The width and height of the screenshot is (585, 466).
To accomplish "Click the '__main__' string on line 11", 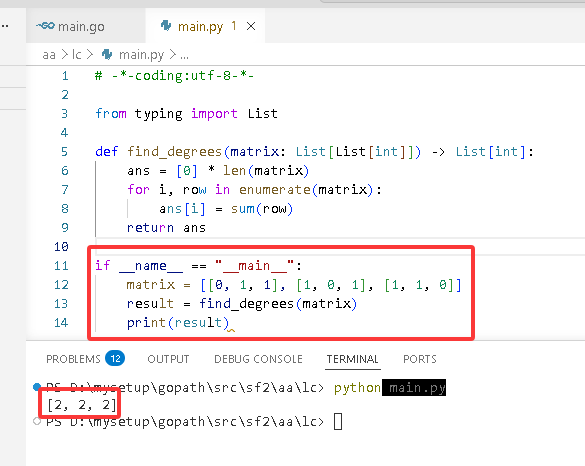I will (254, 266).
